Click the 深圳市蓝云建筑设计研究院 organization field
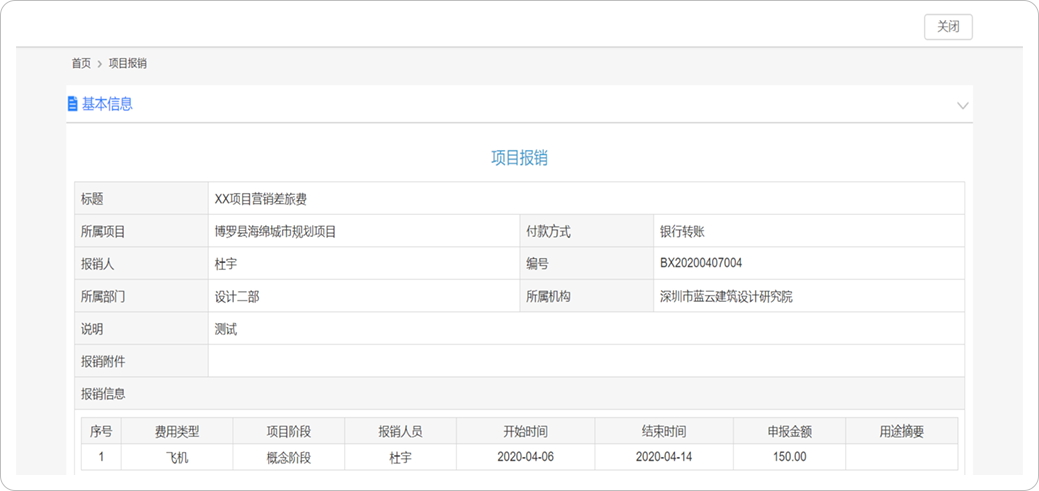This screenshot has width=1039, height=491. (726, 296)
